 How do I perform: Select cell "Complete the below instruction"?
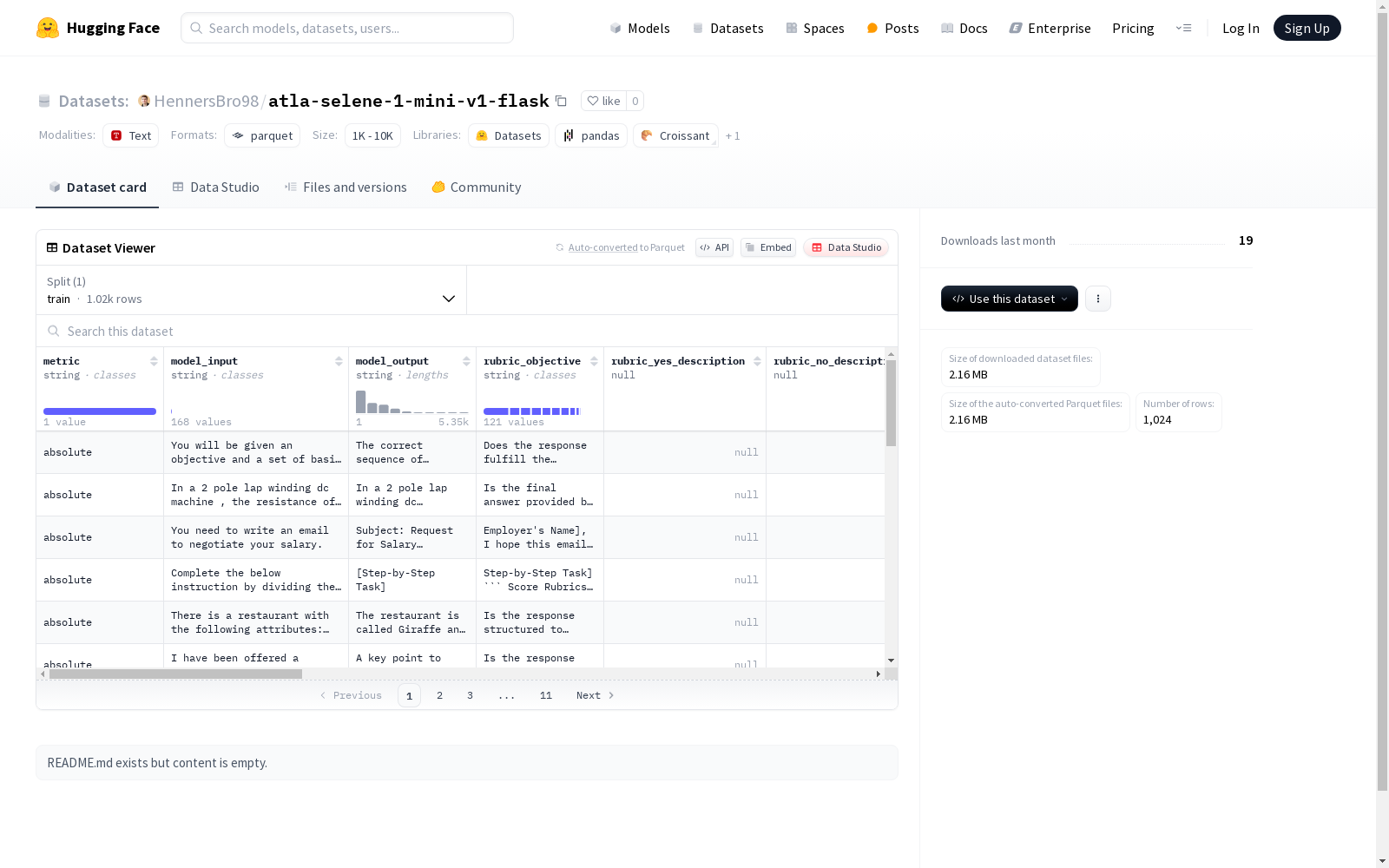coord(256,580)
